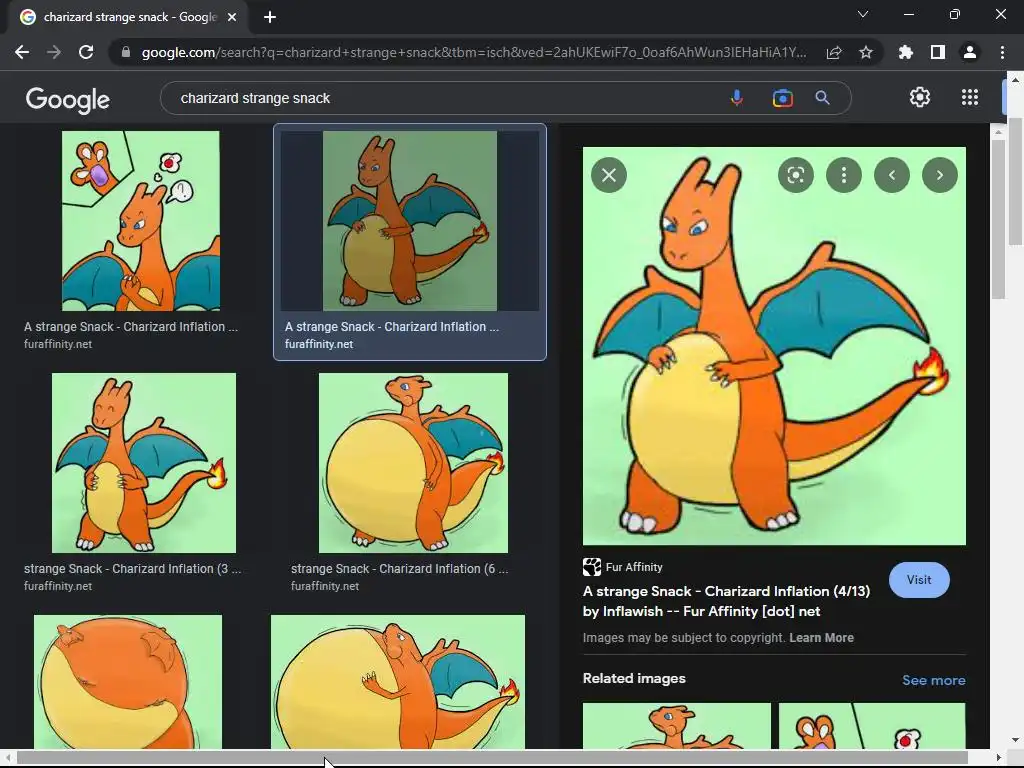This screenshot has width=1024, height=768.
Task: Open Google Lens on the preview image
Action: 795,175
